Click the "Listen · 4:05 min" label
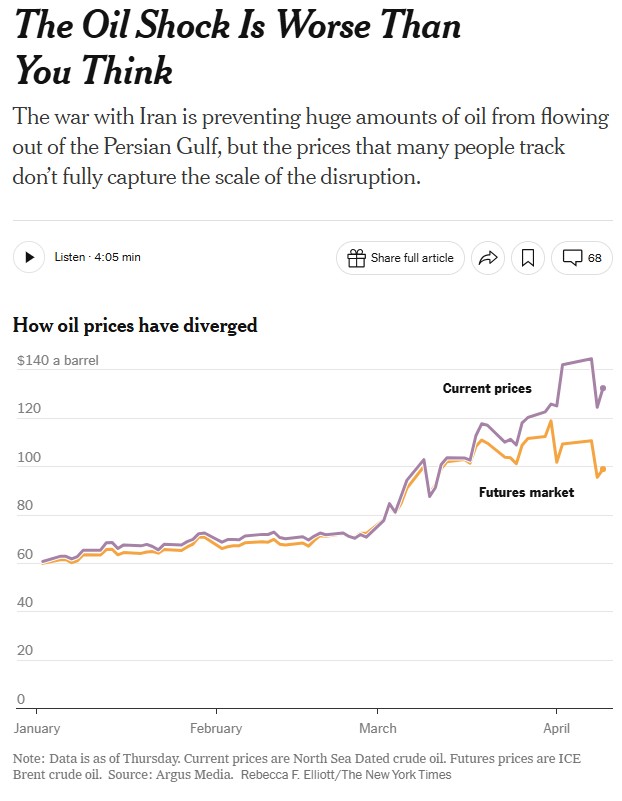This screenshot has height=801, width=622. 97,257
